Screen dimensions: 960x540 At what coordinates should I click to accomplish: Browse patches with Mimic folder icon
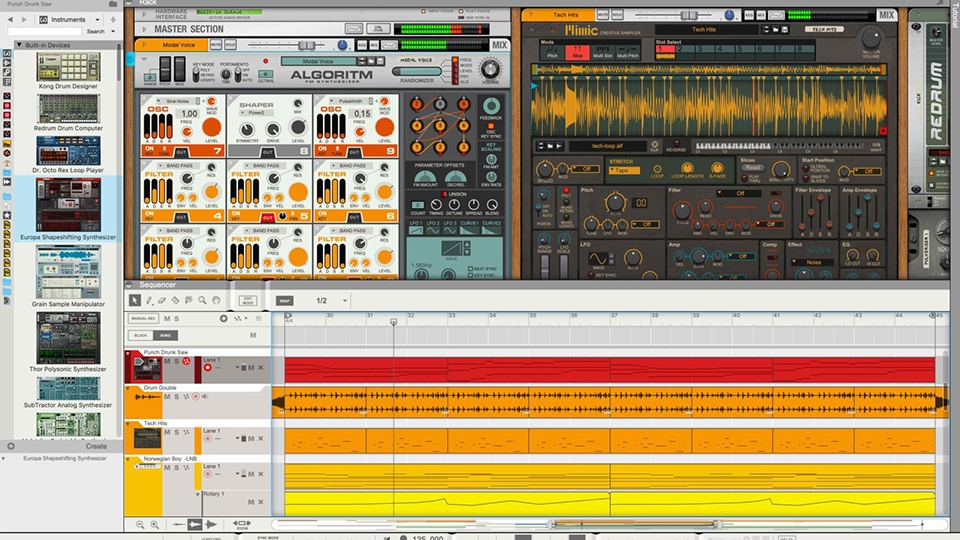pyautogui.click(x=776, y=29)
